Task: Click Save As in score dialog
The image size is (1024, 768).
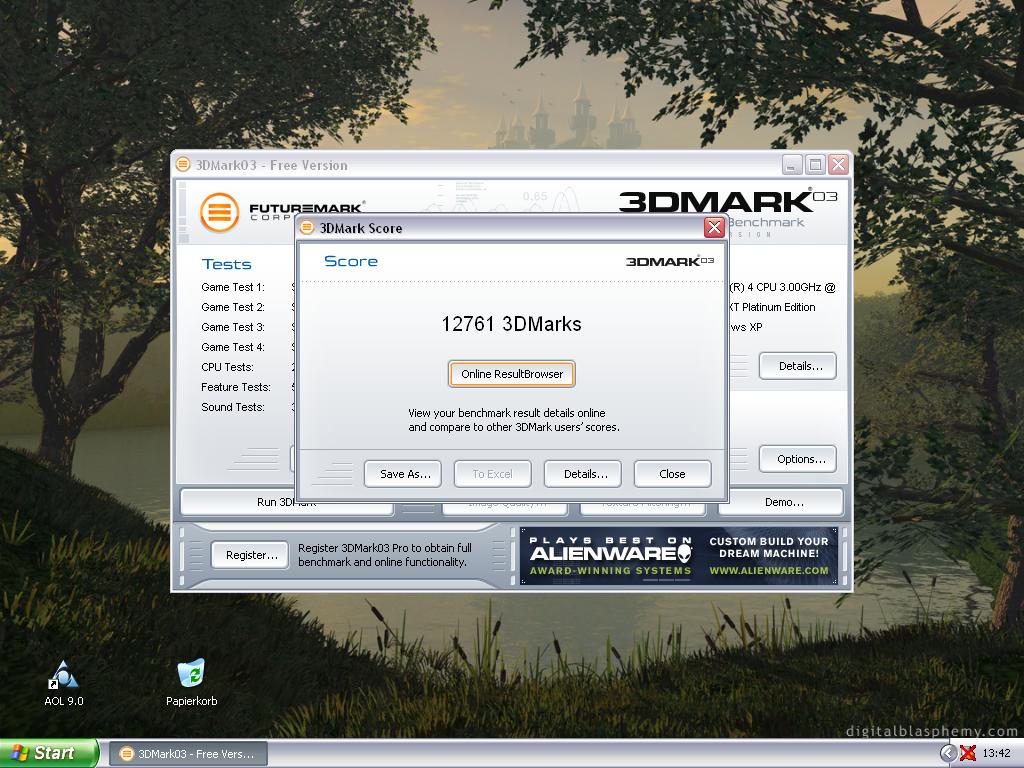Action: pos(402,474)
